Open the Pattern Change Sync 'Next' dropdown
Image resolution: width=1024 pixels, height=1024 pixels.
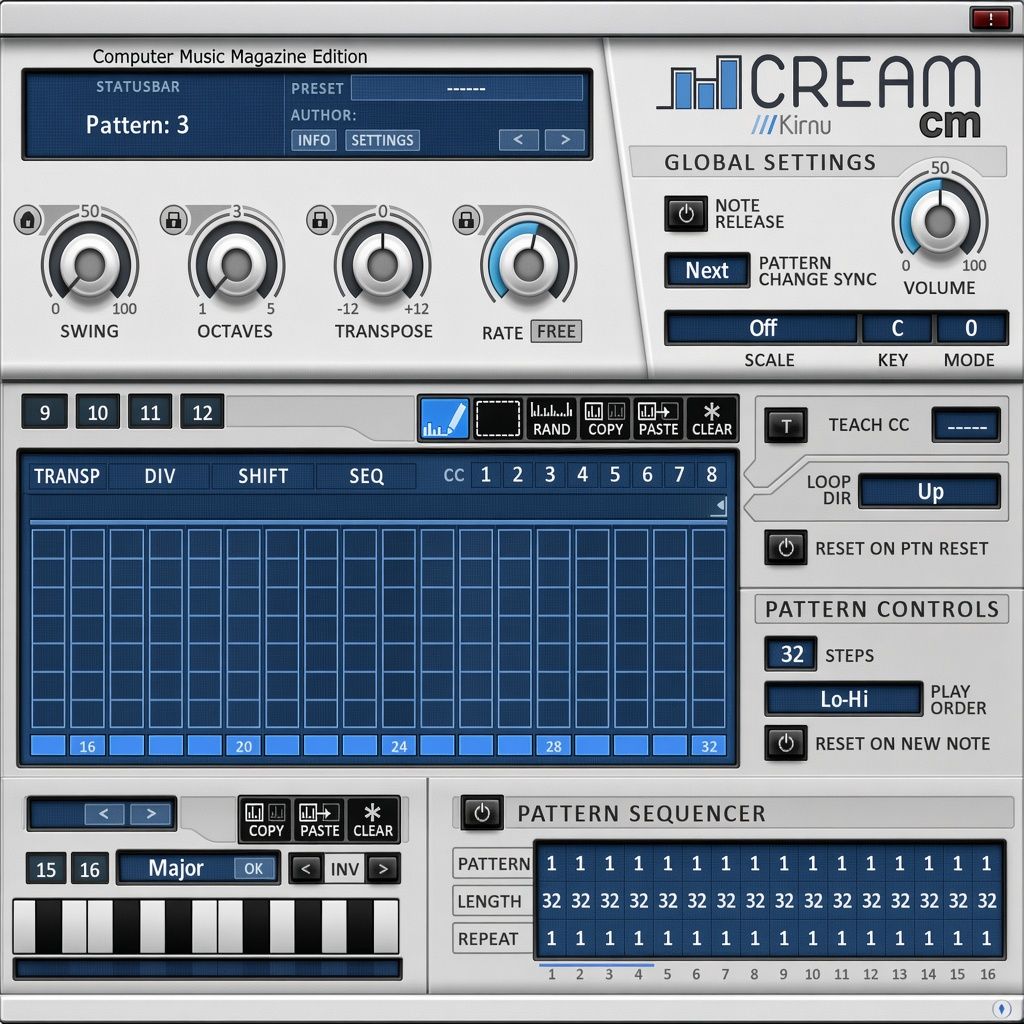pos(707,270)
